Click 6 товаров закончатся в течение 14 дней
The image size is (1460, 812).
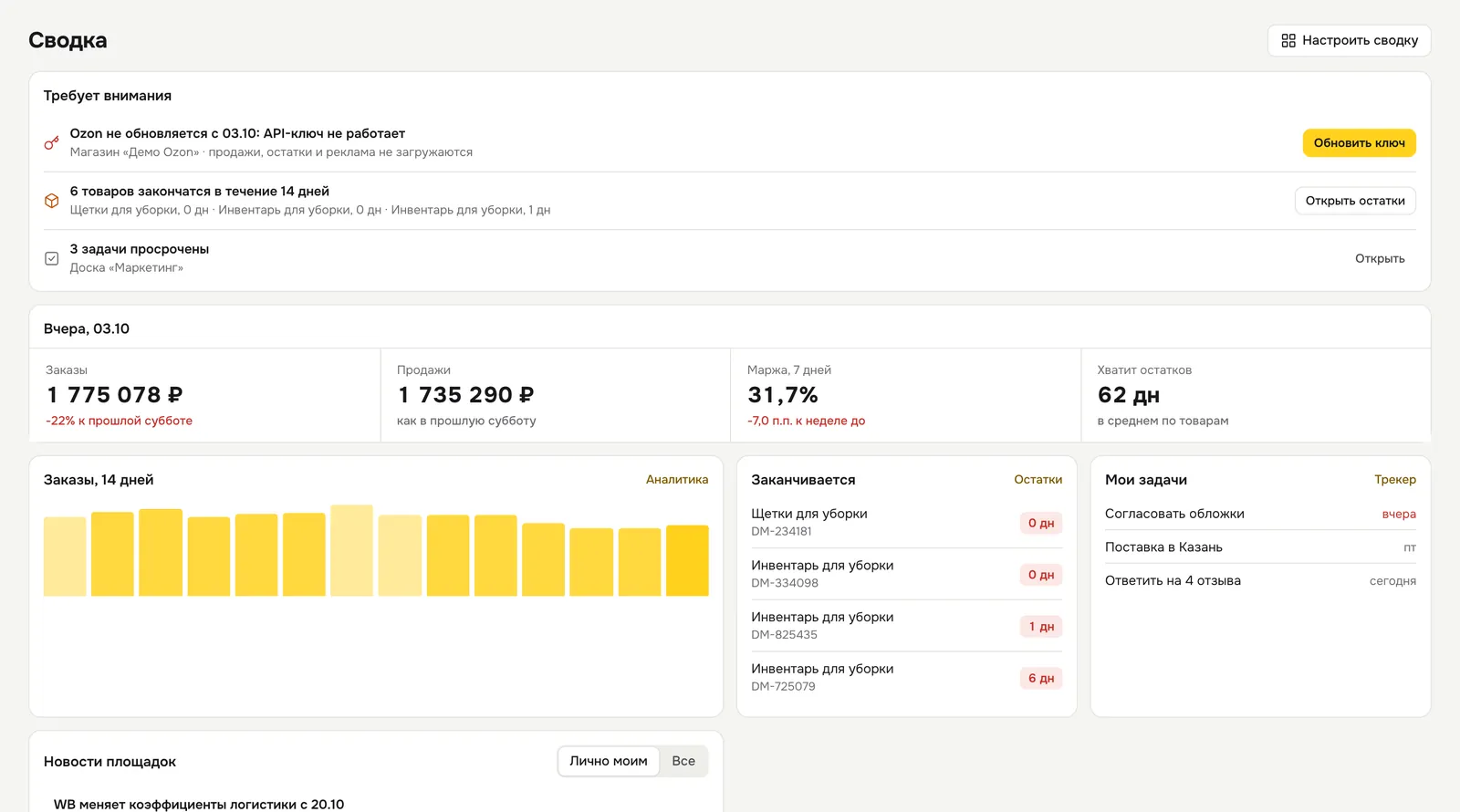point(200,191)
